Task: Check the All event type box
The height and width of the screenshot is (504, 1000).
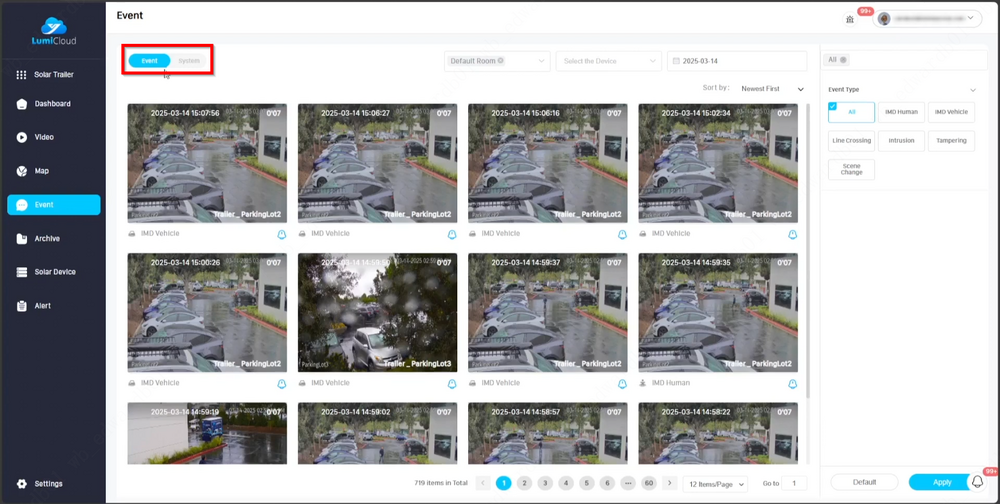Action: [x=851, y=112]
